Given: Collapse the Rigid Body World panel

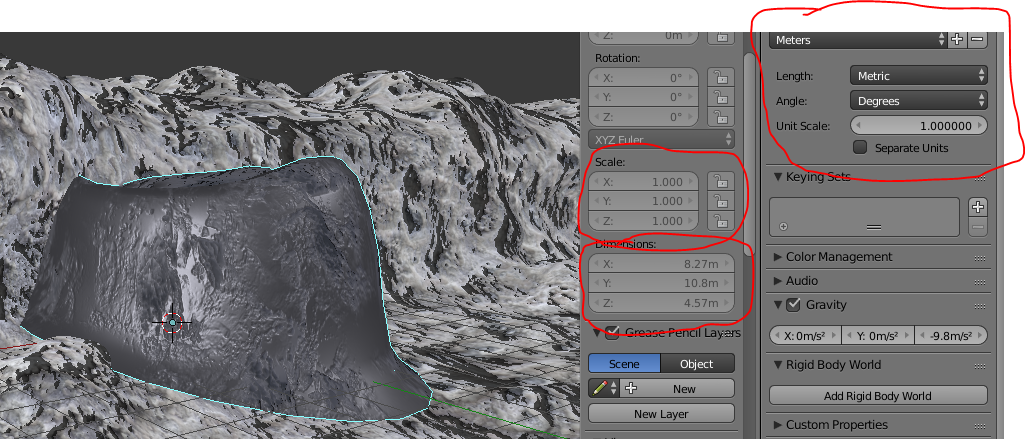Looking at the screenshot, I should pos(778,365).
